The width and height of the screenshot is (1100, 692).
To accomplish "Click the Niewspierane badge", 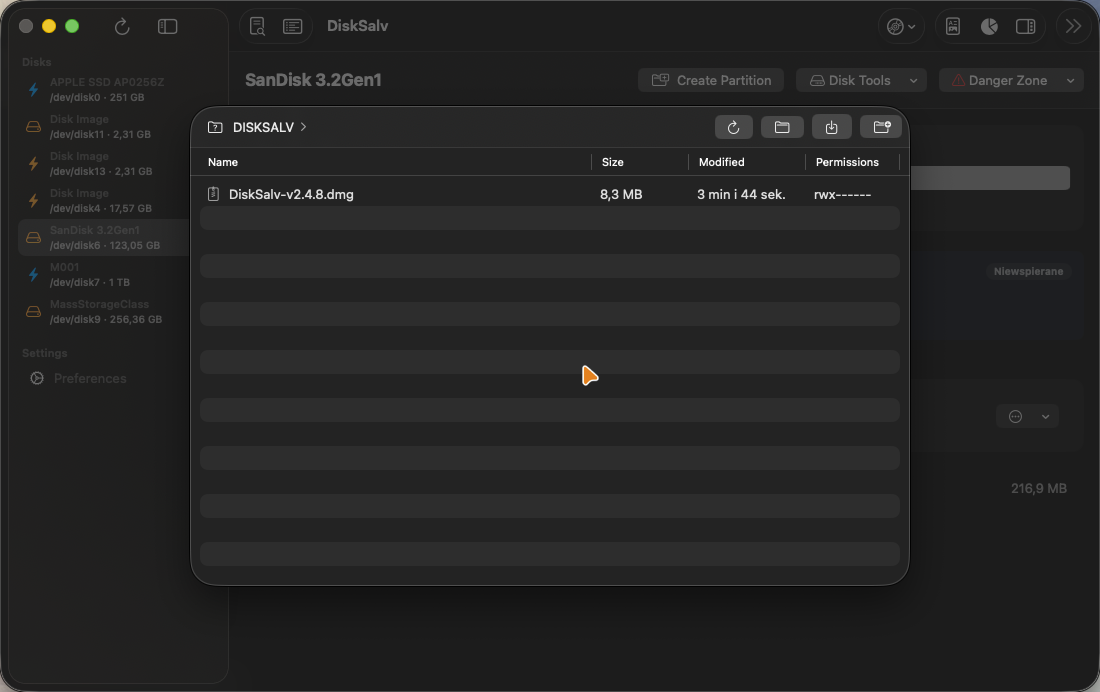I will (x=1028, y=272).
